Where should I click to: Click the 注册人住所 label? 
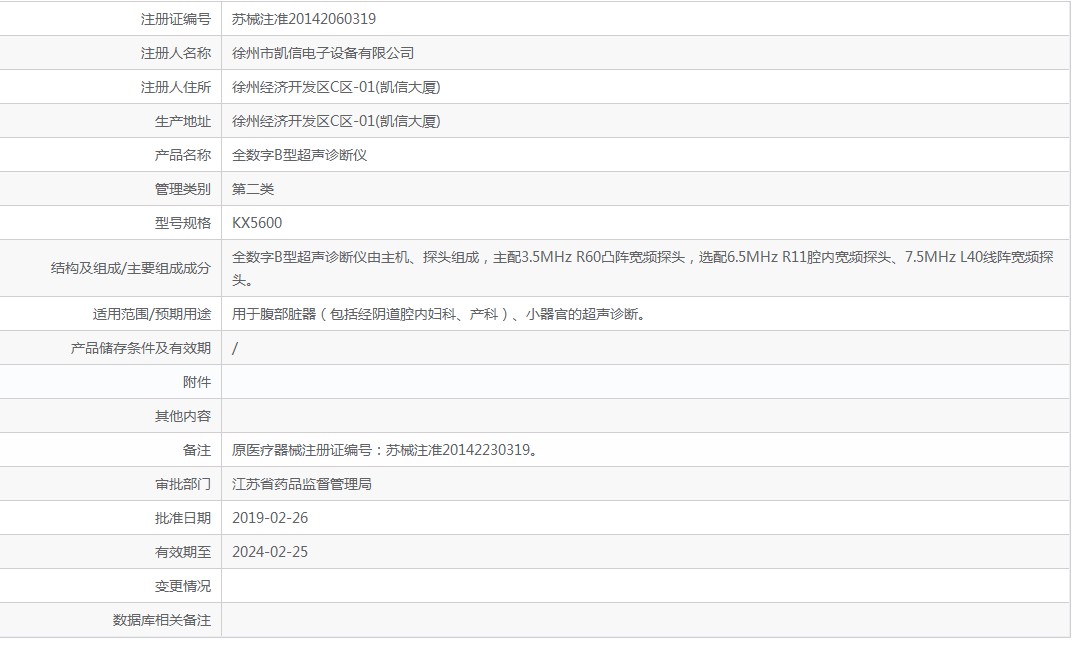pyautogui.click(x=176, y=88)
